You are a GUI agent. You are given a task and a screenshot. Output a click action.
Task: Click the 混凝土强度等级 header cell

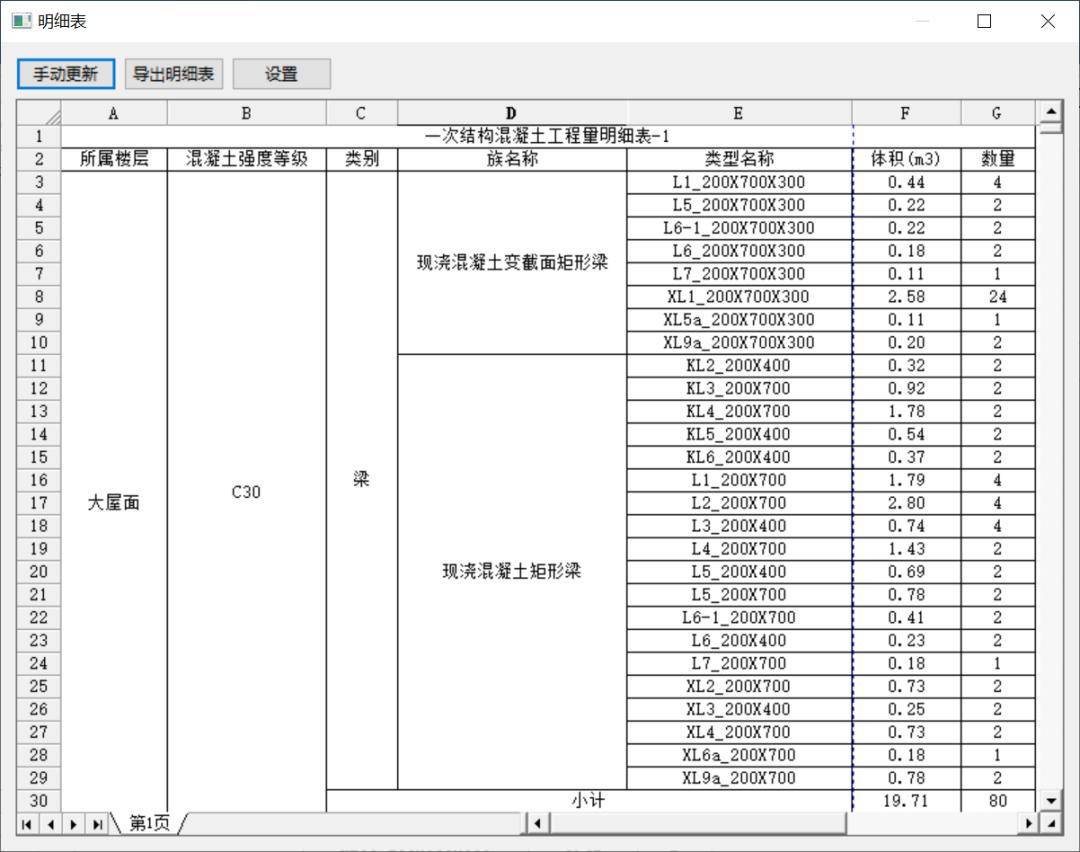pyautogui.click(x=247, y=159)
